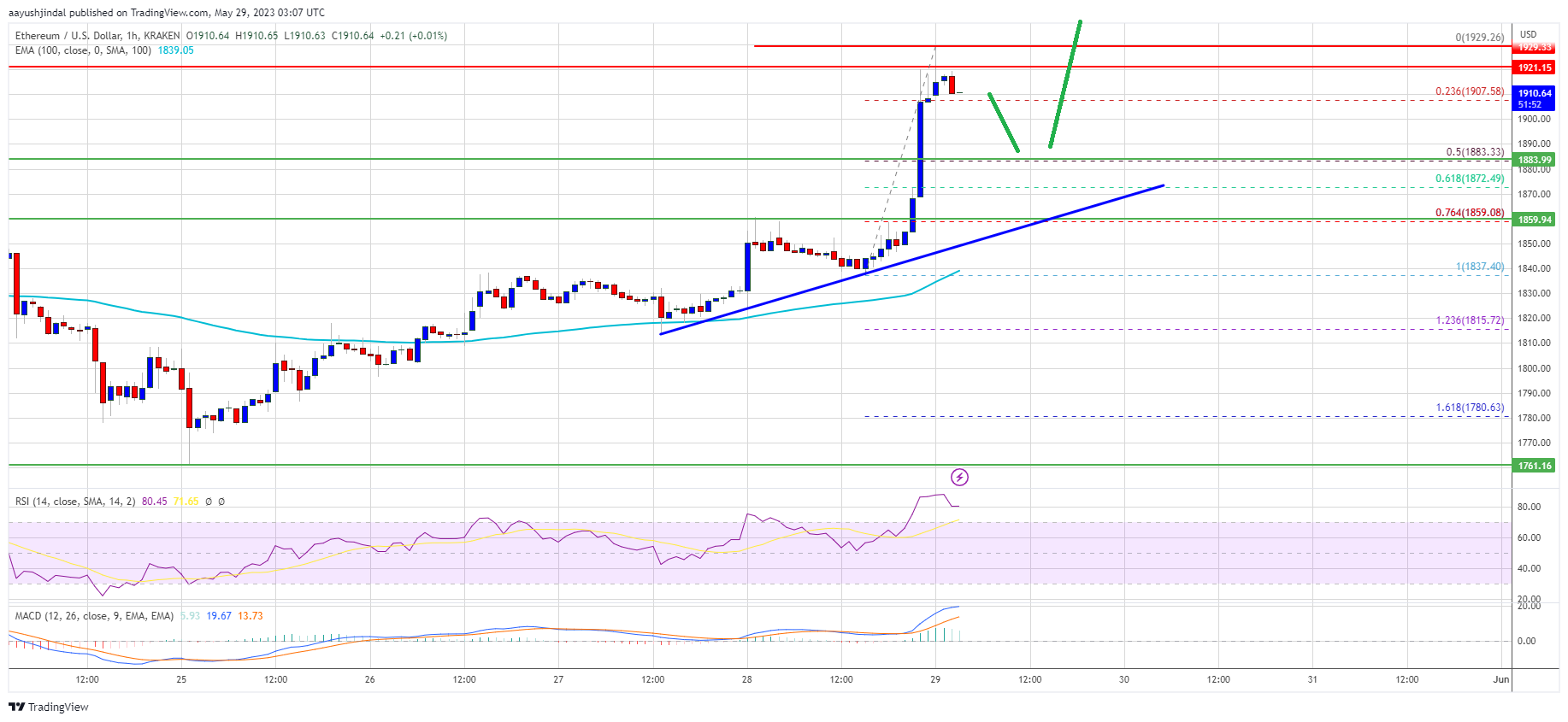Click the 1(1837.40) Fibonacci level label
This screenshot has height=722, width=1568.
click(1479, 267)
